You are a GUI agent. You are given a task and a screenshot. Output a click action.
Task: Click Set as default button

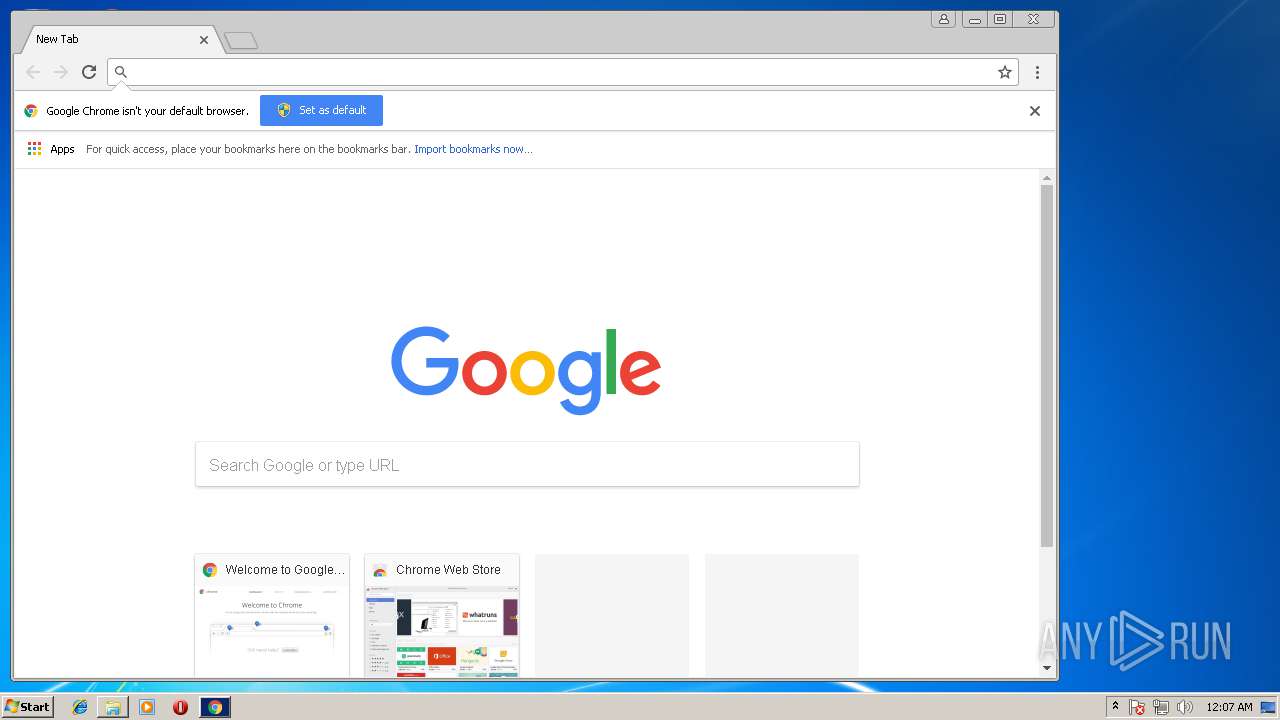pos(321,110)
